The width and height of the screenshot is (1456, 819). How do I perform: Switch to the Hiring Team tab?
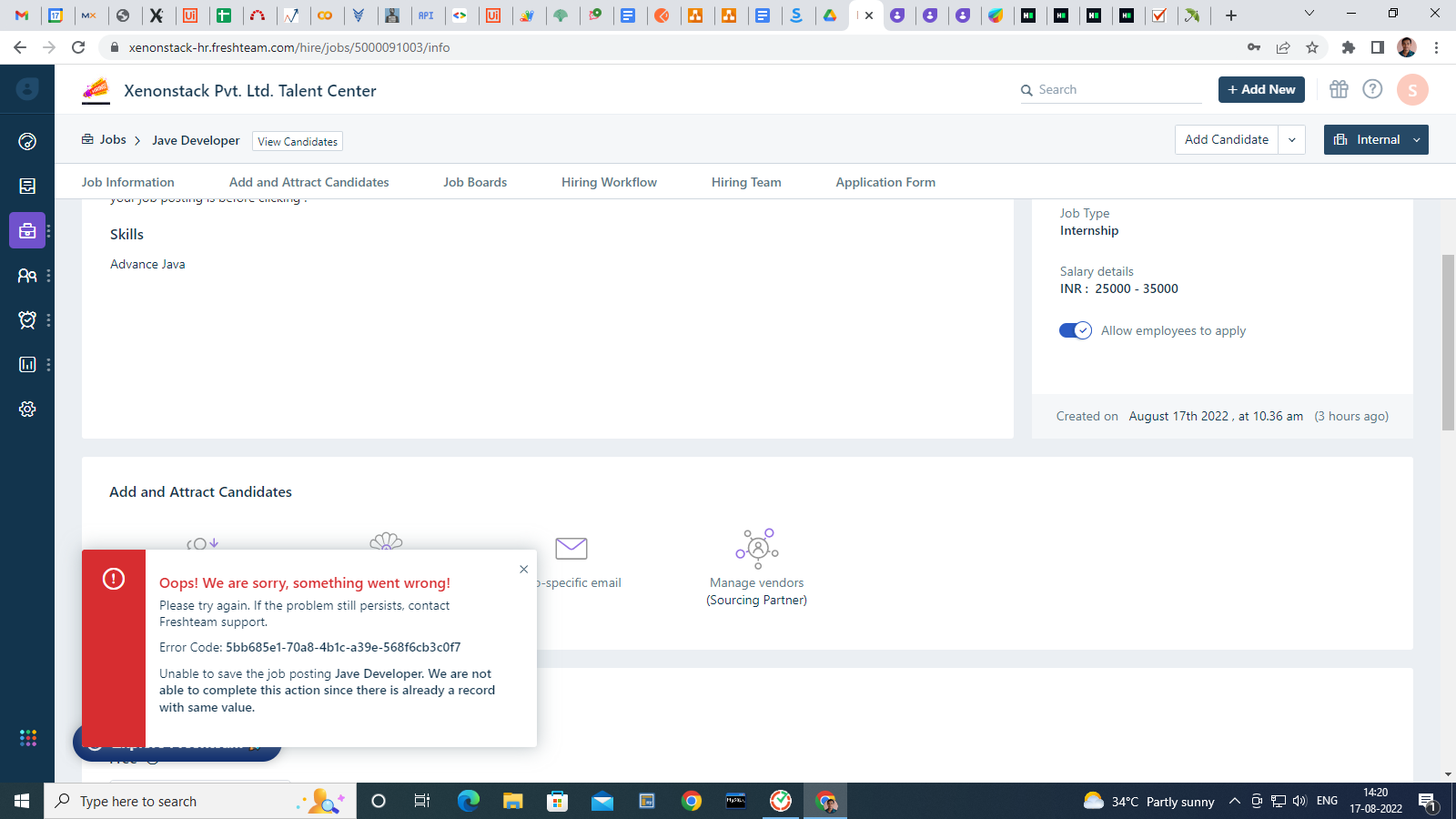click(746, 182)
